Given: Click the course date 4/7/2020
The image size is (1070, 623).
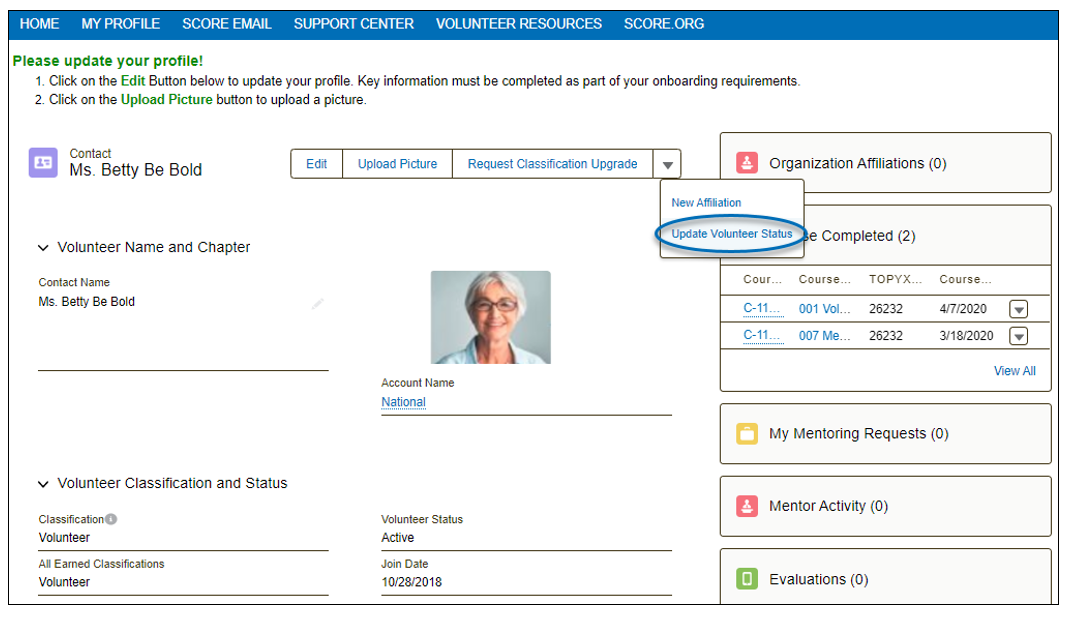Looking at the screenshot, I should [x=963, y=309].
